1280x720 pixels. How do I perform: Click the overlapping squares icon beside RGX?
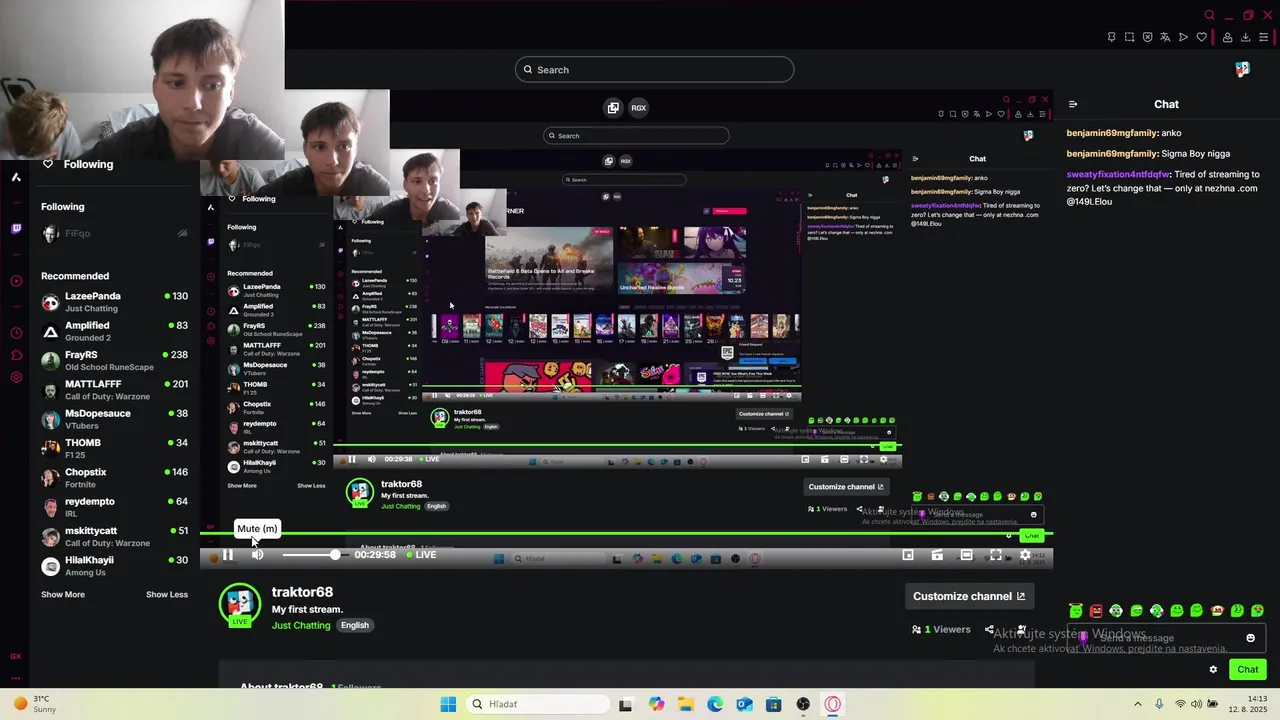click(613, 108)
